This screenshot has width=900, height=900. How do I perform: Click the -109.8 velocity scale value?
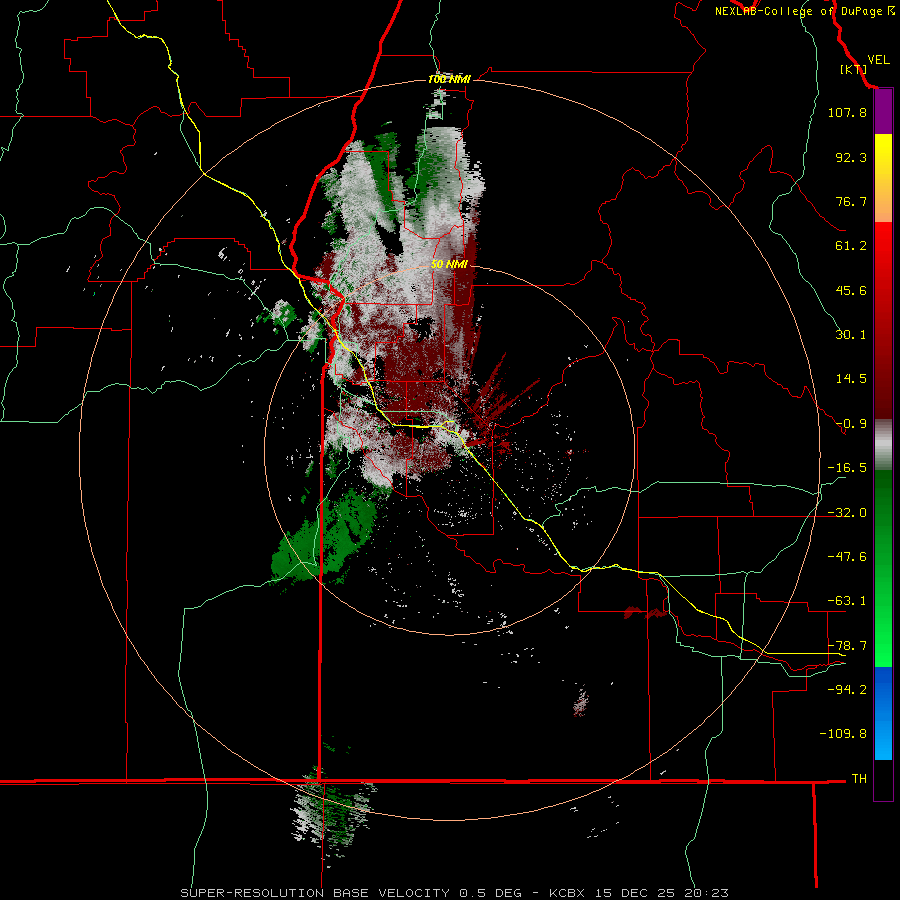click(843, 734)
